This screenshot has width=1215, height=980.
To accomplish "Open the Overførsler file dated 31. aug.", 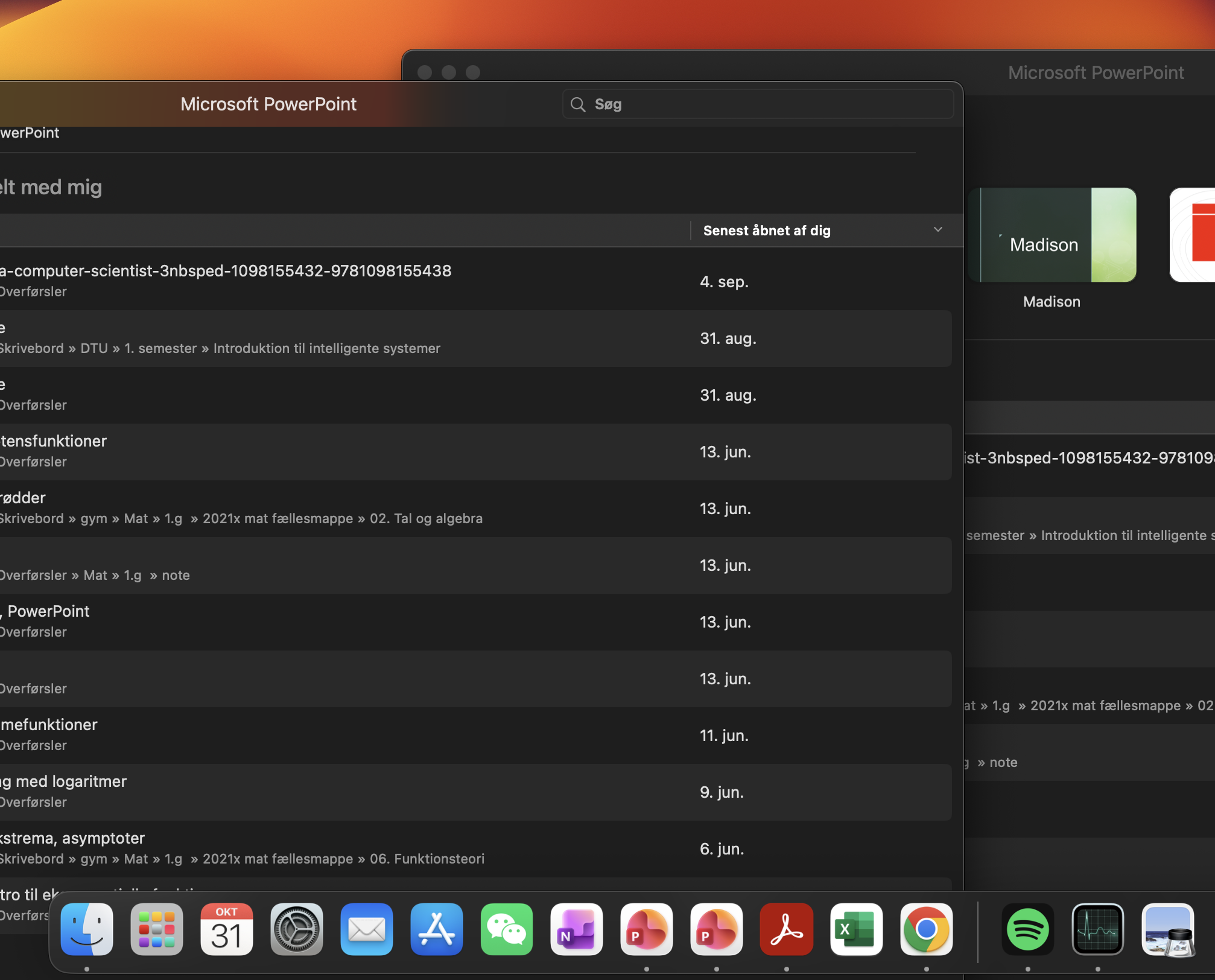I will click(x=476, y=395).
